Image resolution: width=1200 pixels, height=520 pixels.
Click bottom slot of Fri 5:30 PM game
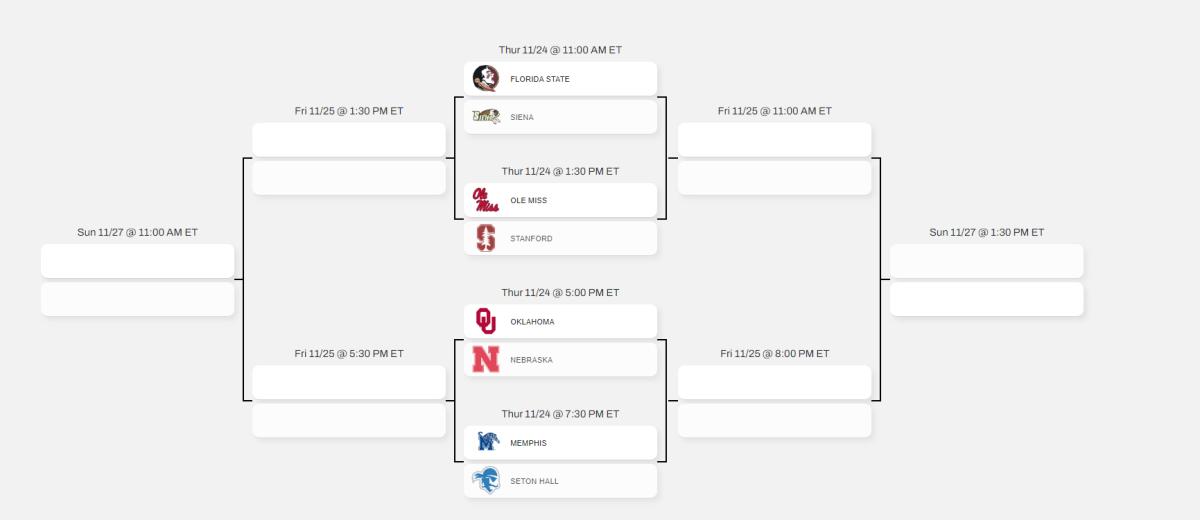coord(348,420)
